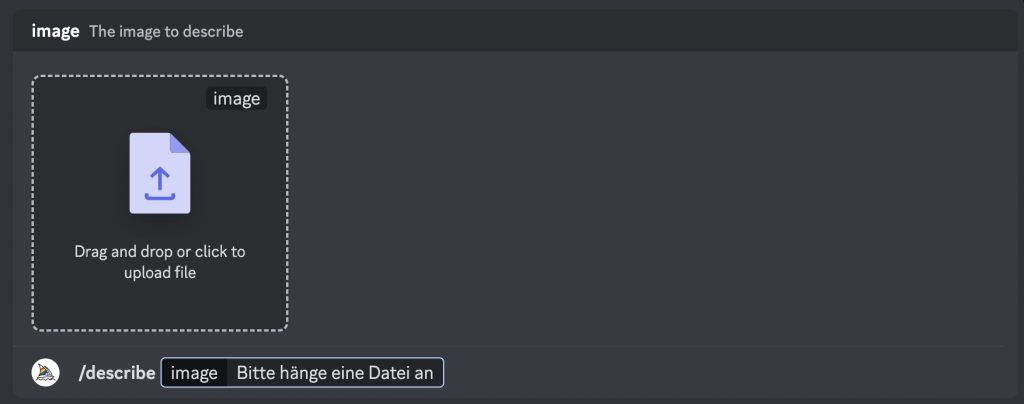Click the 'upload file' text line in dropzone
This screenshot has width=1024, height=404.
coord(160,273)
